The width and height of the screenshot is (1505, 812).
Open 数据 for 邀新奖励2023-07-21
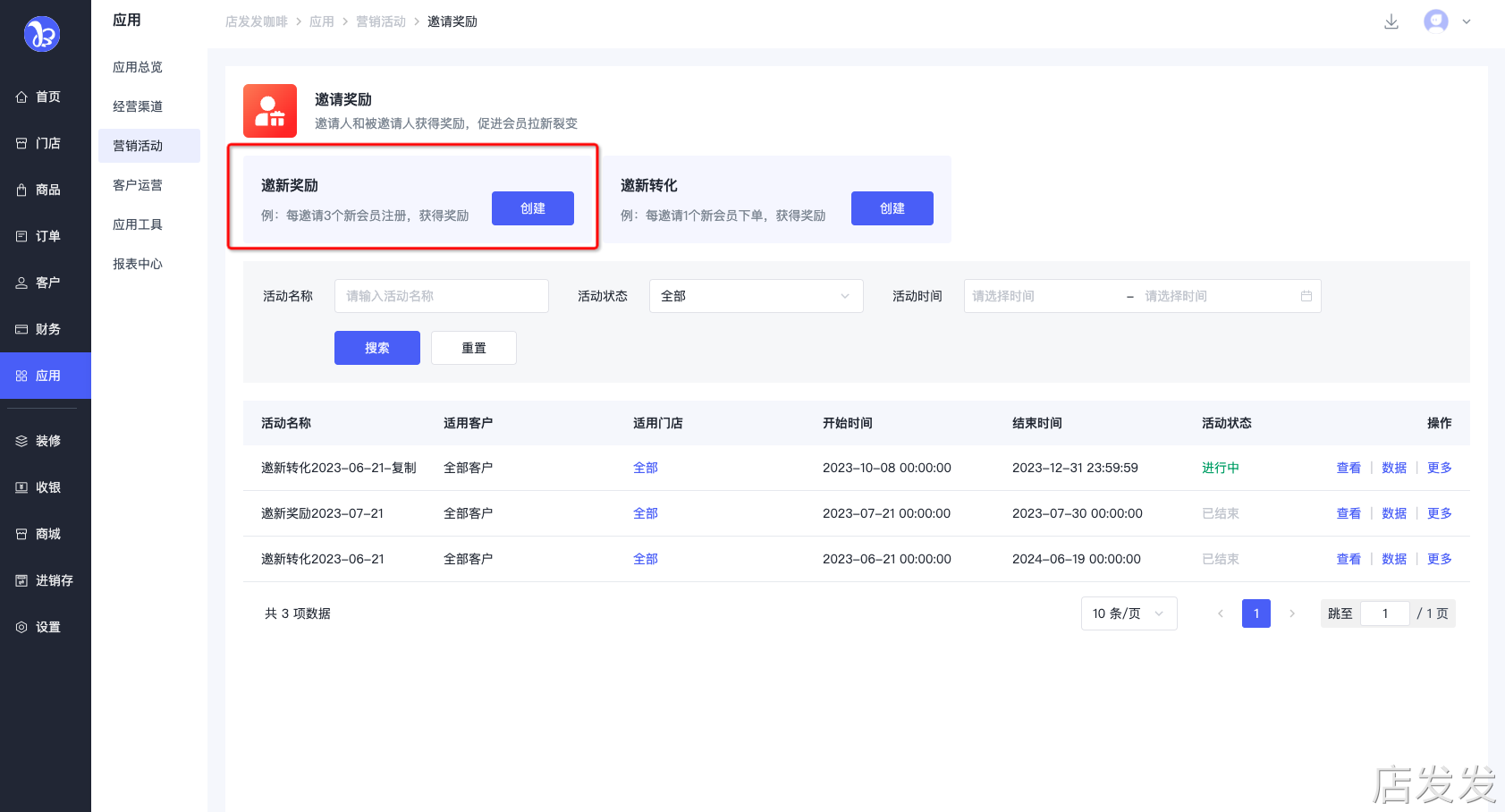[x=1394, y=513]
